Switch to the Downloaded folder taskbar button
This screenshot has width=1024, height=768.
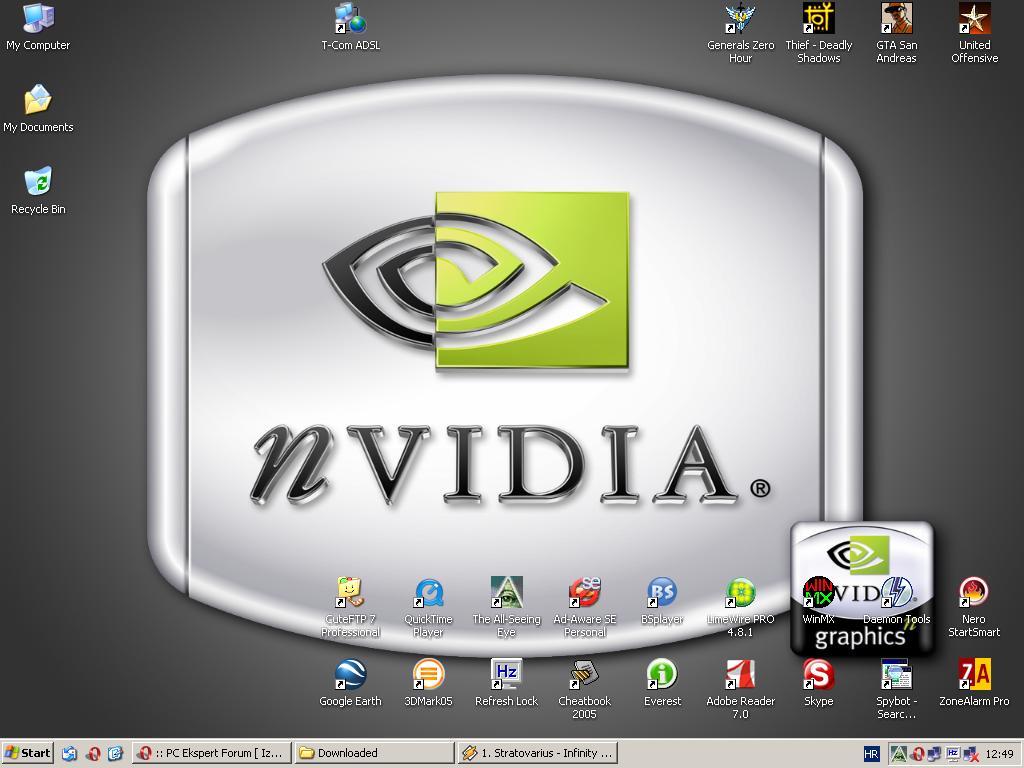374,753
